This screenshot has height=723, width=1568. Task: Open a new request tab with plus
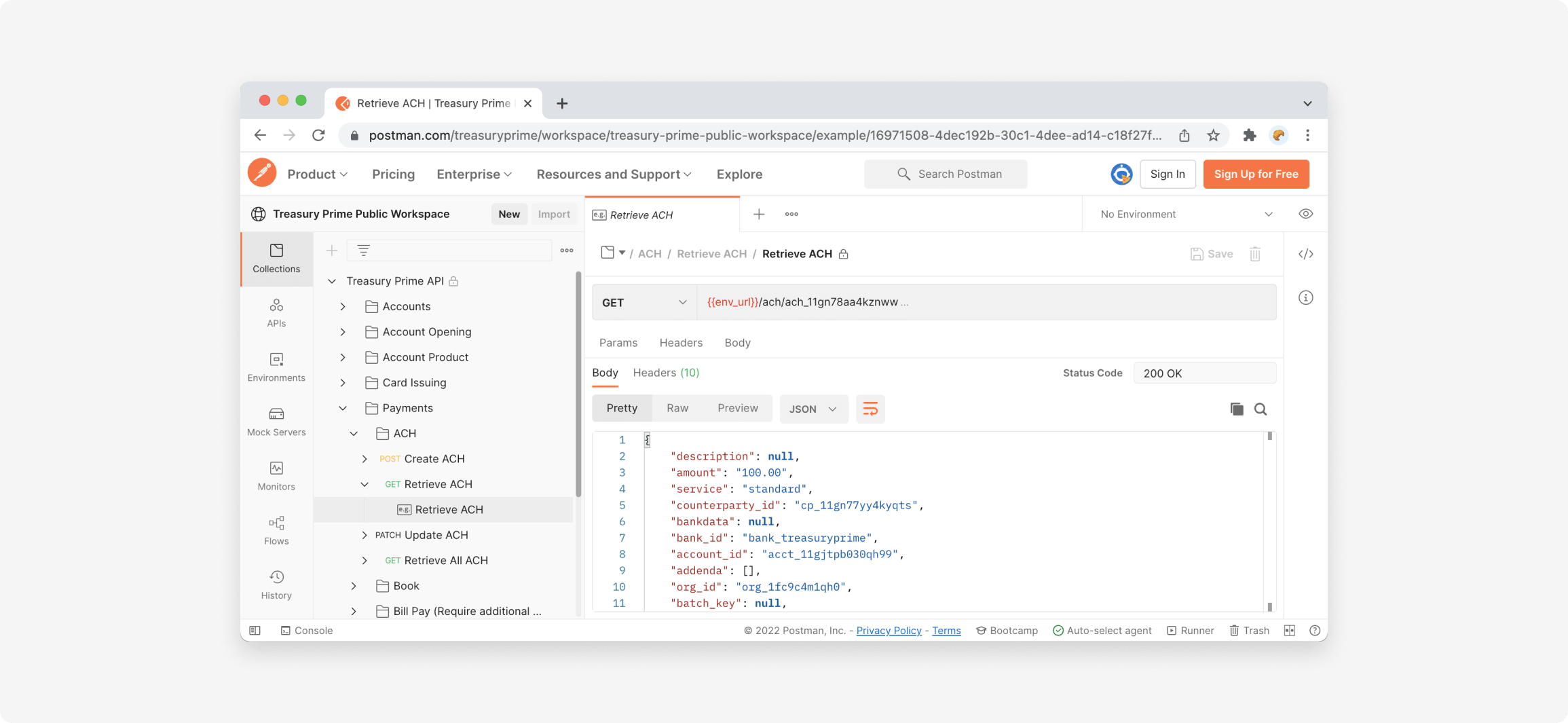click(x=759, y=214)
